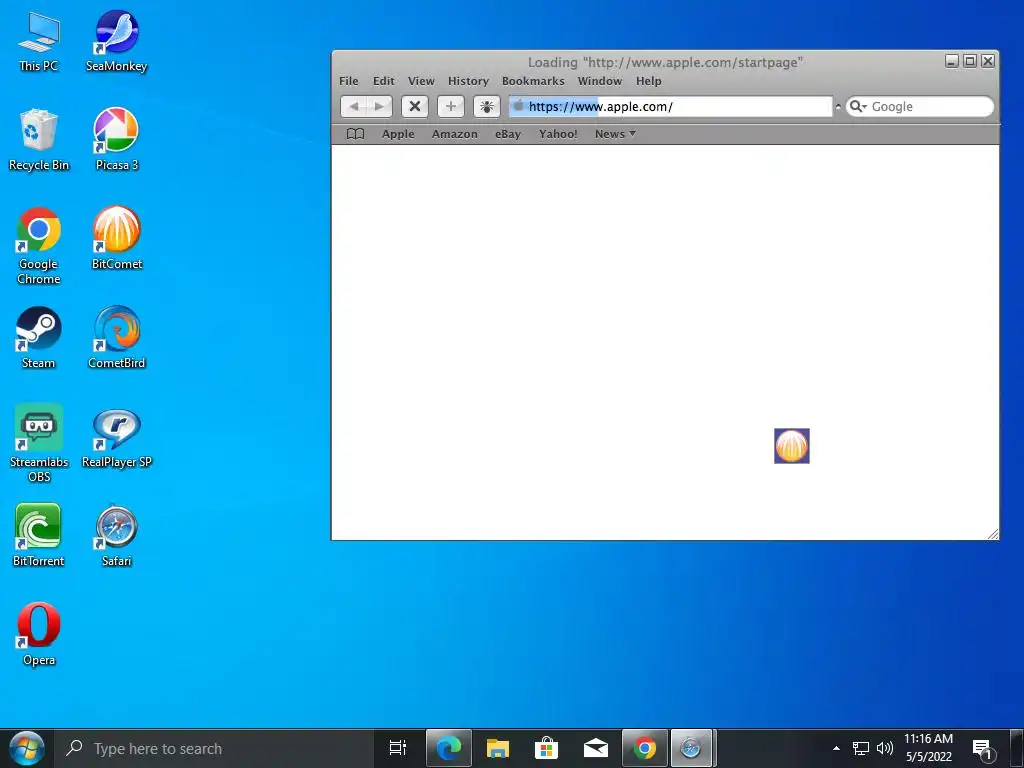Open the This PC desktop icon
Viewport: 1024px width, 768px height.
39,41
